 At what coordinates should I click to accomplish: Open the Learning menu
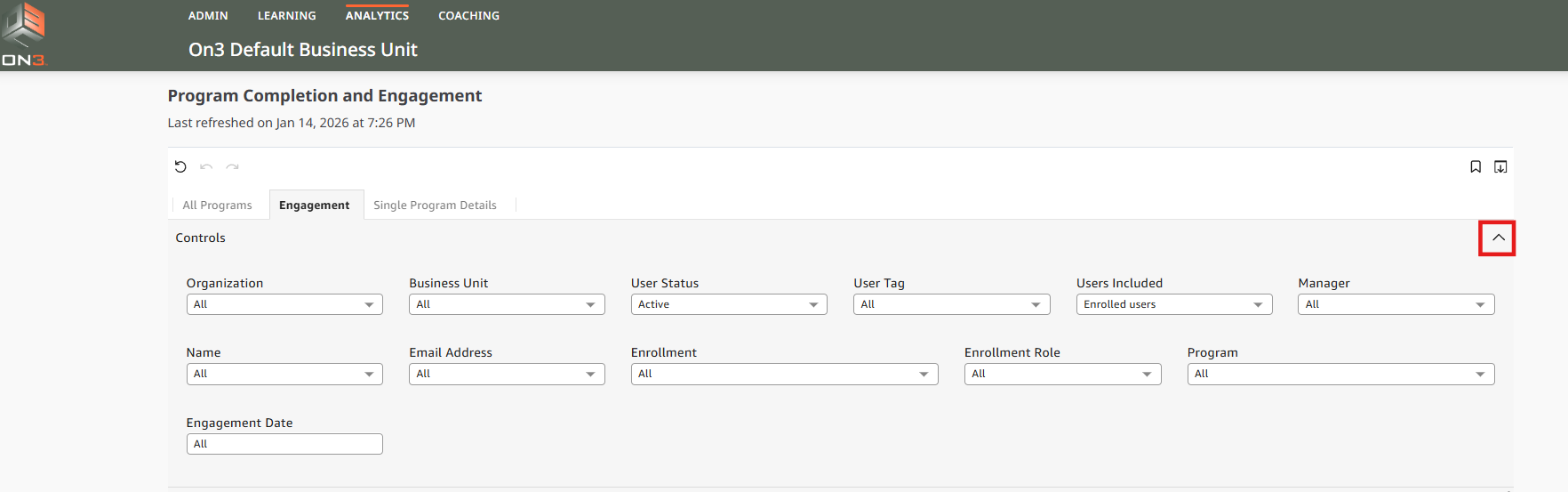point(286,16)
